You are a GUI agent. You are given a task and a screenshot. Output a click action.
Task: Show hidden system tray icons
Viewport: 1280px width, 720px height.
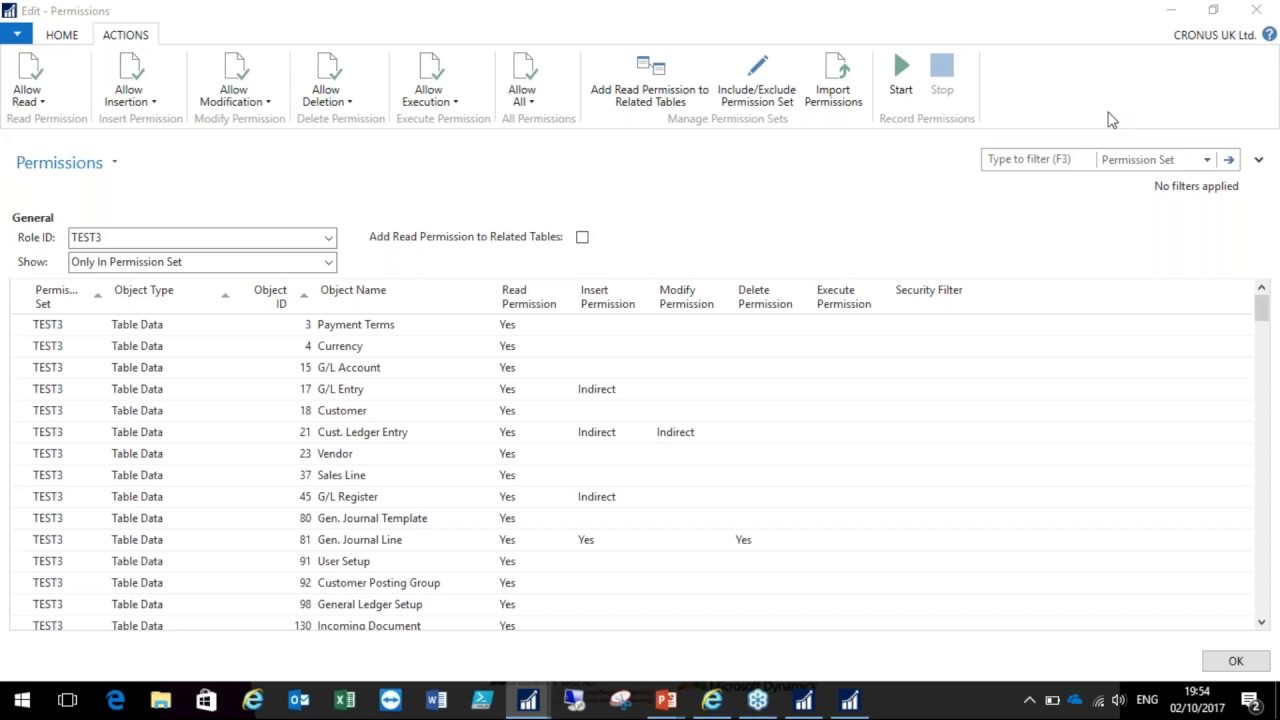tap(1029, 700)
